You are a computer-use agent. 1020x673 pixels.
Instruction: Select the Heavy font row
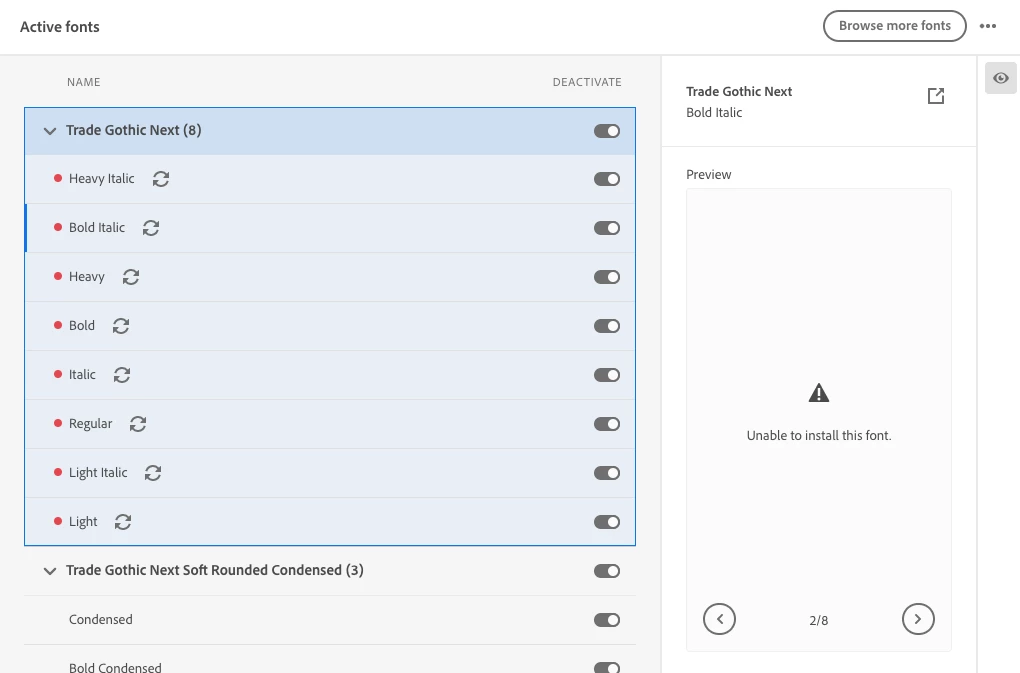[x=330, y=277]
